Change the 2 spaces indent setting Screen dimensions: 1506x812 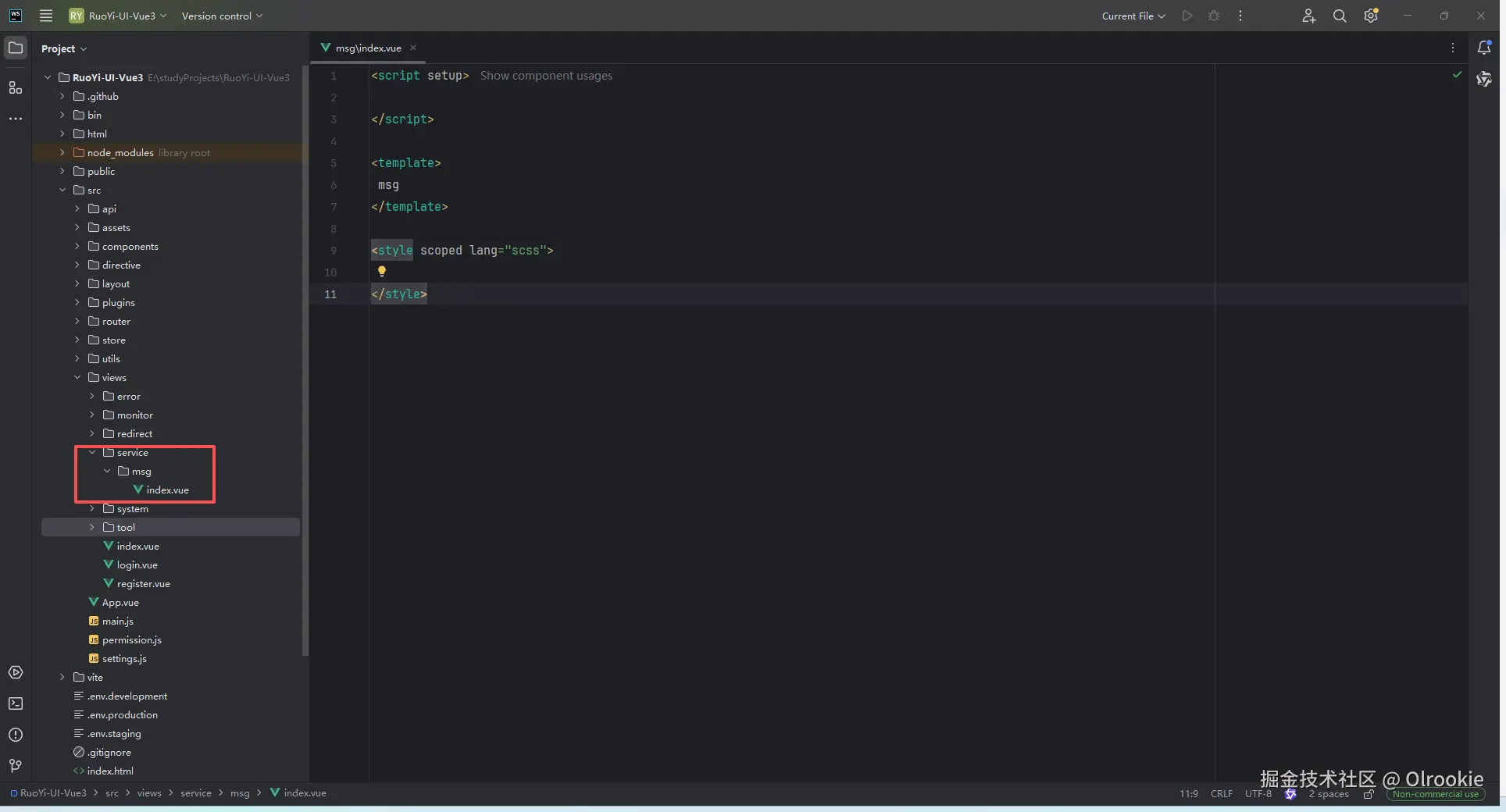(1329, 794)
